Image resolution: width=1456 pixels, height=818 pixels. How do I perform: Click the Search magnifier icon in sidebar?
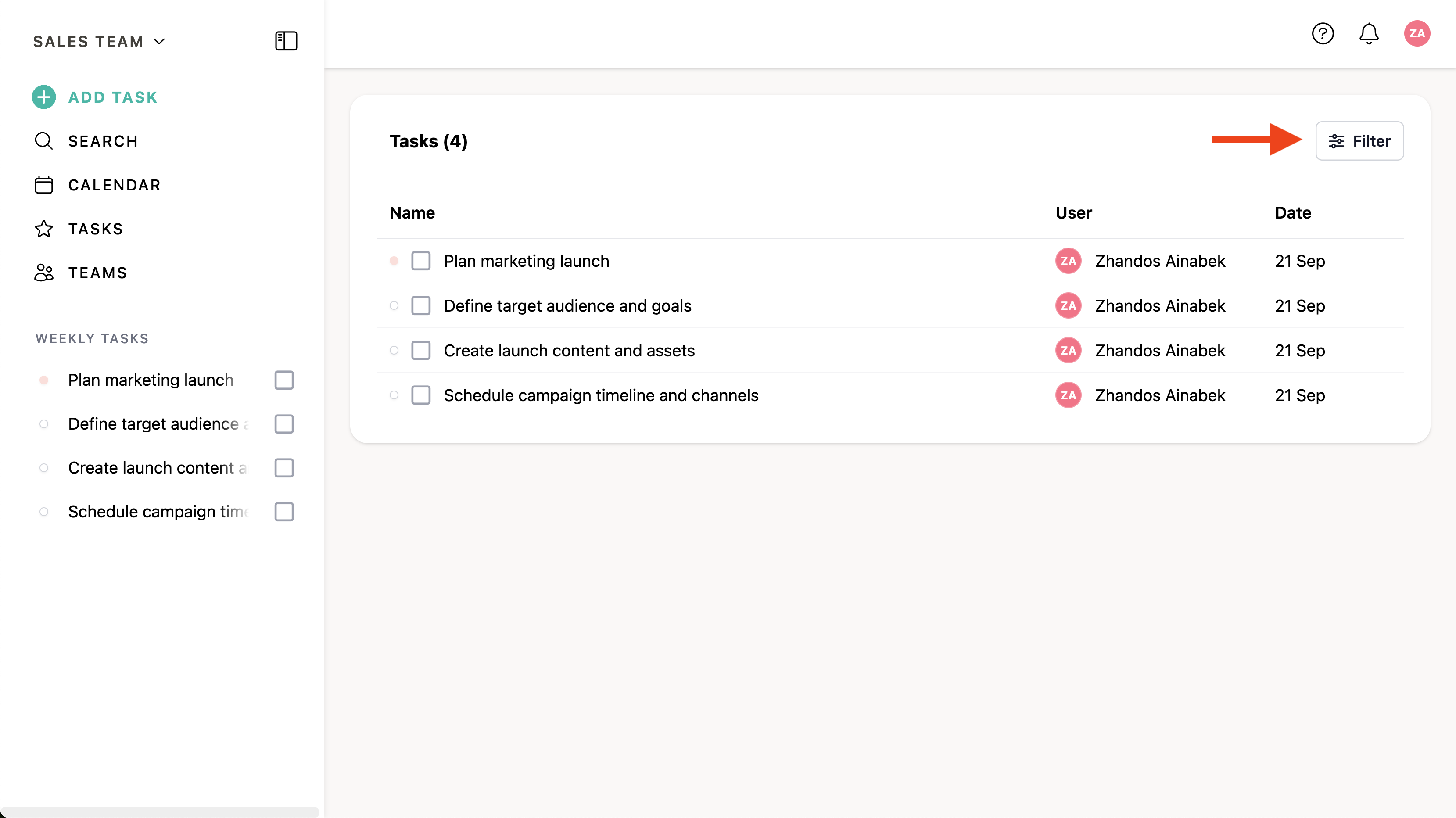[43, 141]
